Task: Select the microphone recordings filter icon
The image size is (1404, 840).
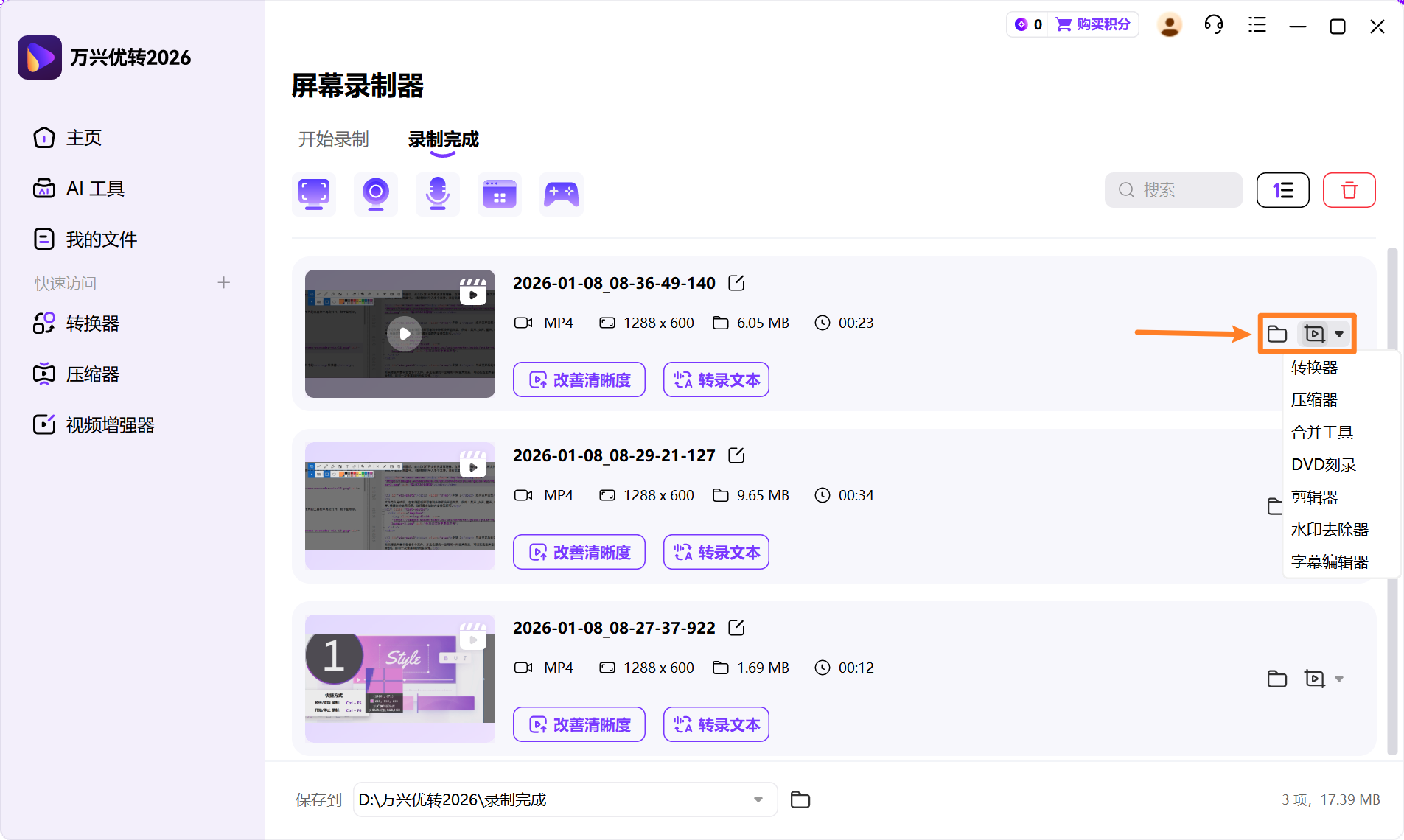Action: pos(437,193)
